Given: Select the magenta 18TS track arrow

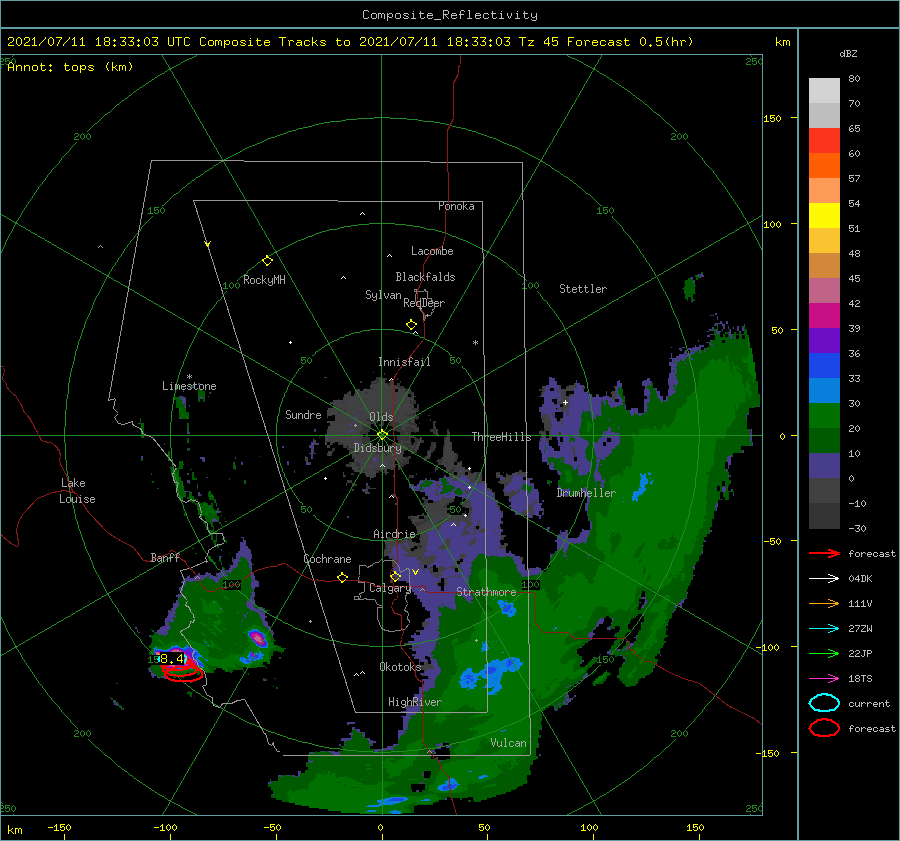Looking at the screenshot, I should [824, 679].
